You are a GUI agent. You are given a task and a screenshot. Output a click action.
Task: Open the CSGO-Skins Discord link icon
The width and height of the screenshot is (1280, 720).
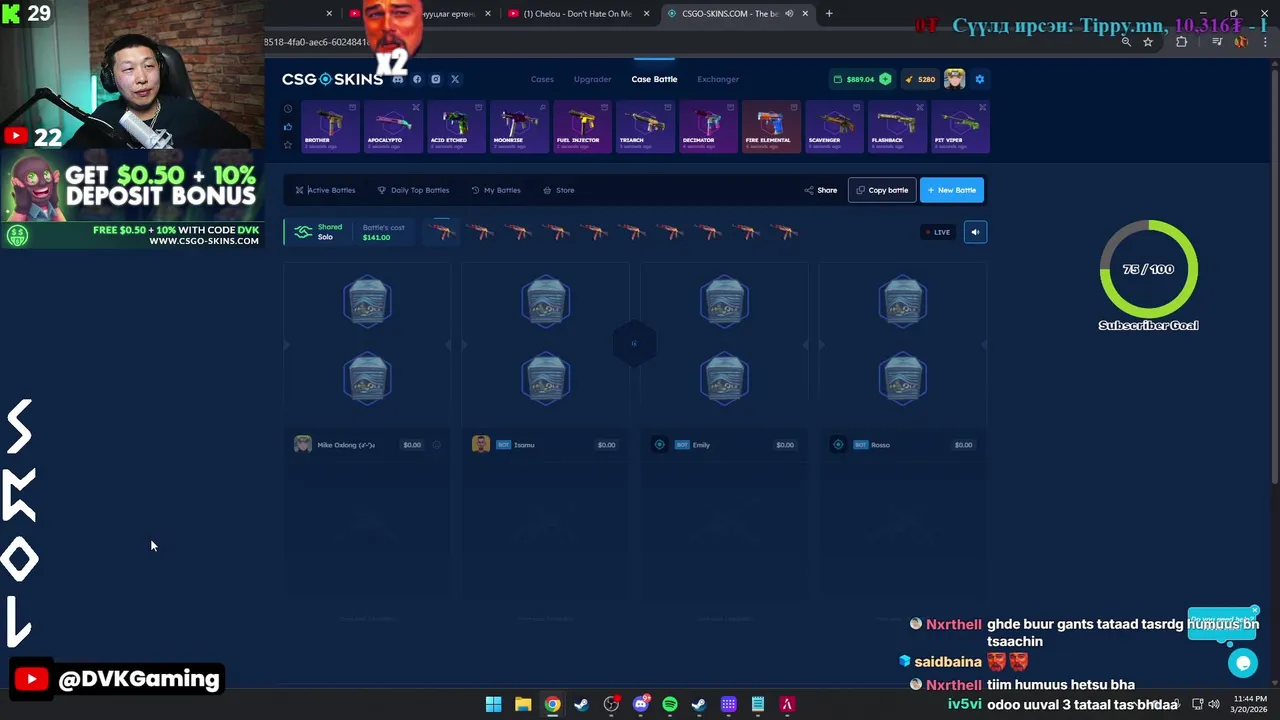398,79
